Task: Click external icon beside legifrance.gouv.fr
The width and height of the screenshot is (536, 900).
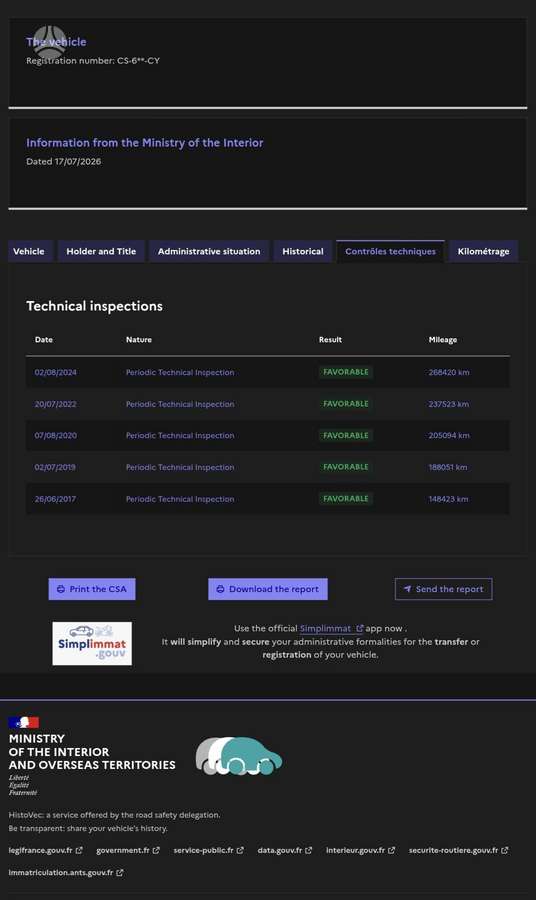Action: tap(79, 850)
